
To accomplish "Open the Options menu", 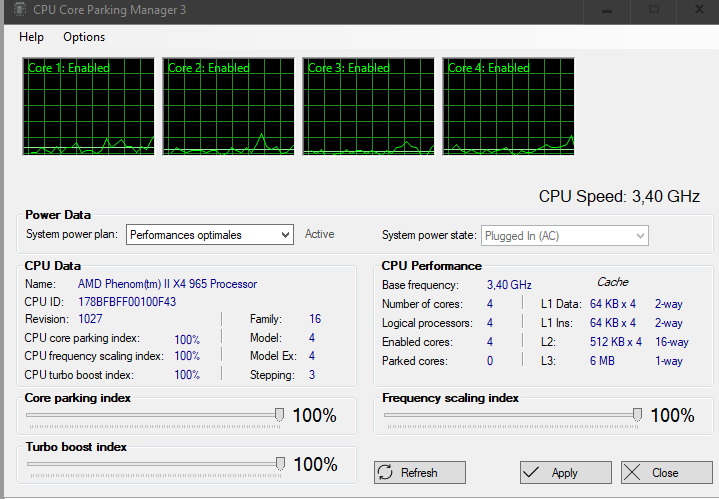I will pyautogui.click(x=84, y=37).
